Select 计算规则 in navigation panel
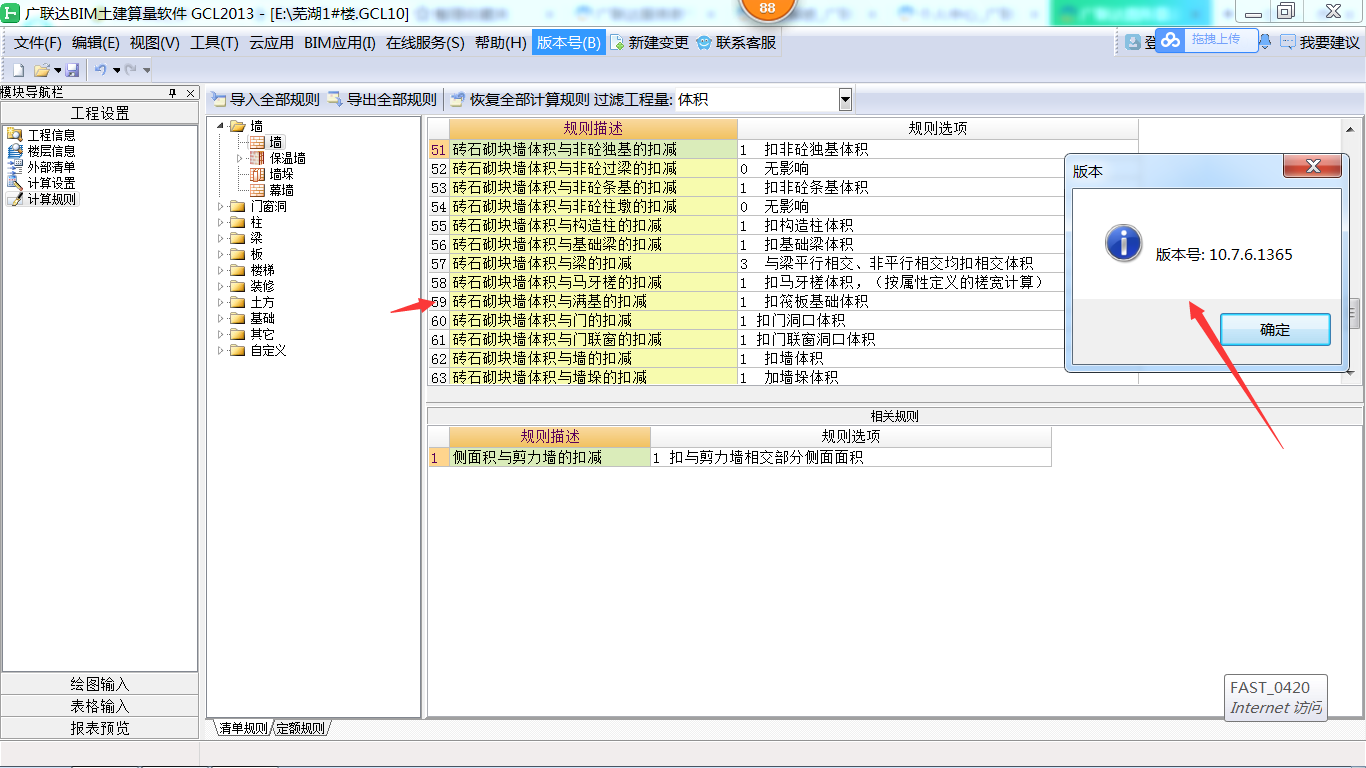The width and height of the screenshot is (1366, 768). [41, 199]
